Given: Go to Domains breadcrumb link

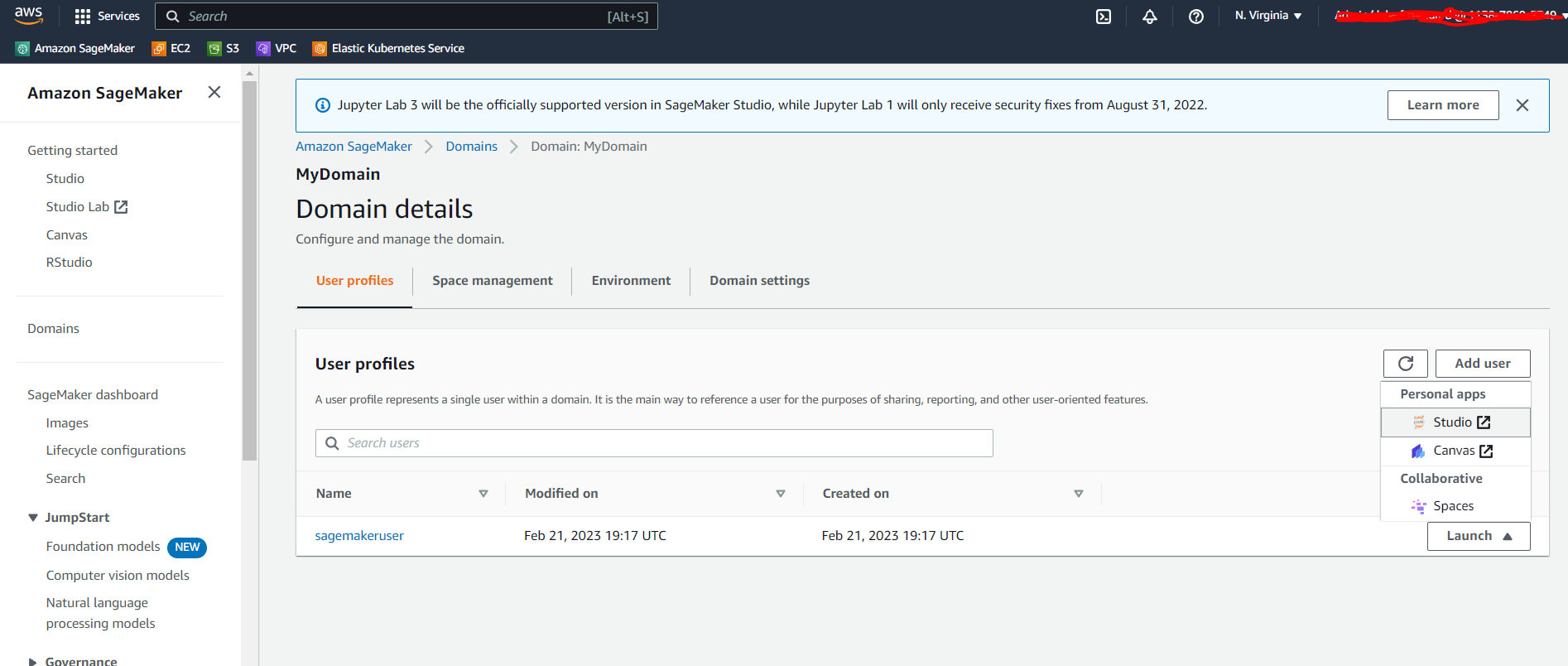Looking at the screenshot, I should pos(471,147).
